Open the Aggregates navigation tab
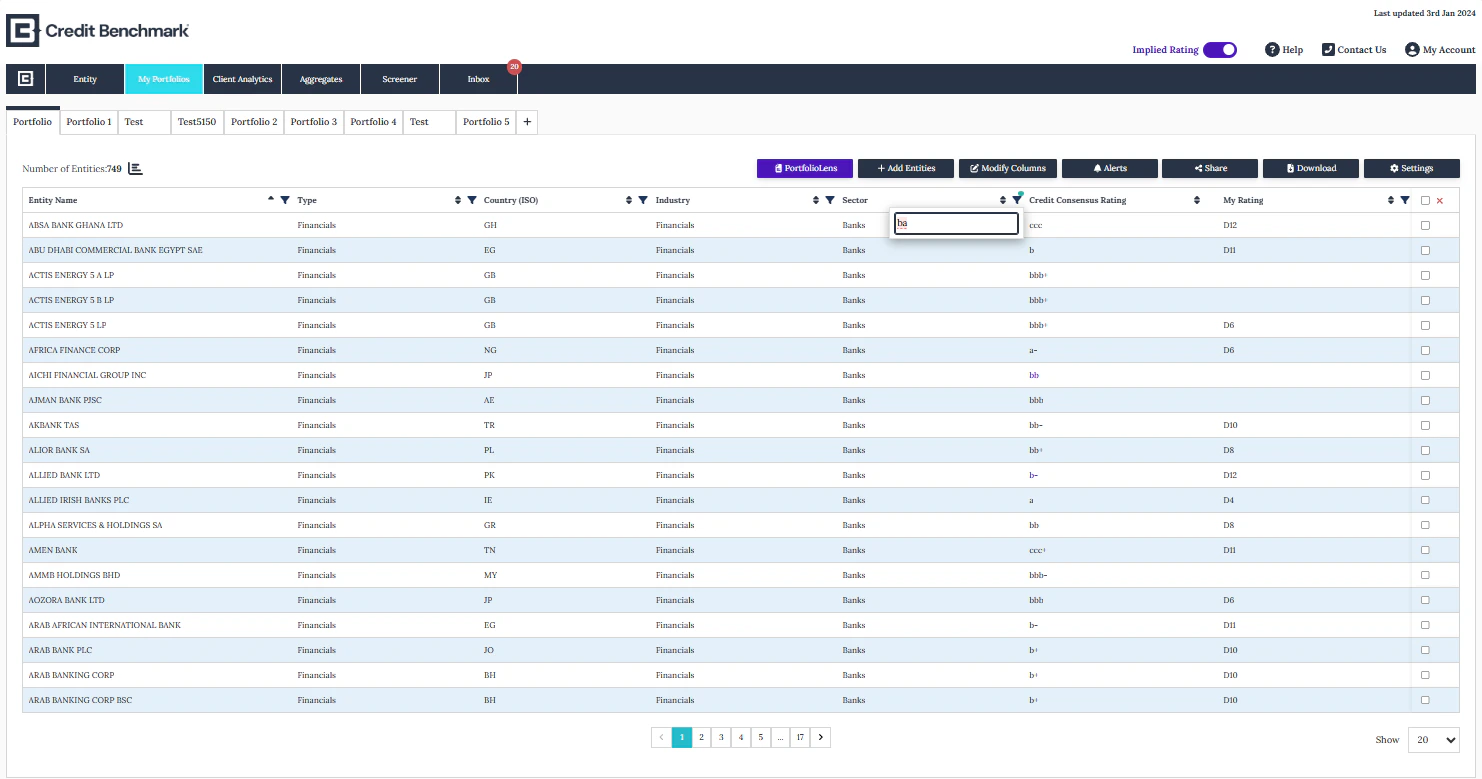Viewport: 1482px width, 779px height. tap(321, 79)
